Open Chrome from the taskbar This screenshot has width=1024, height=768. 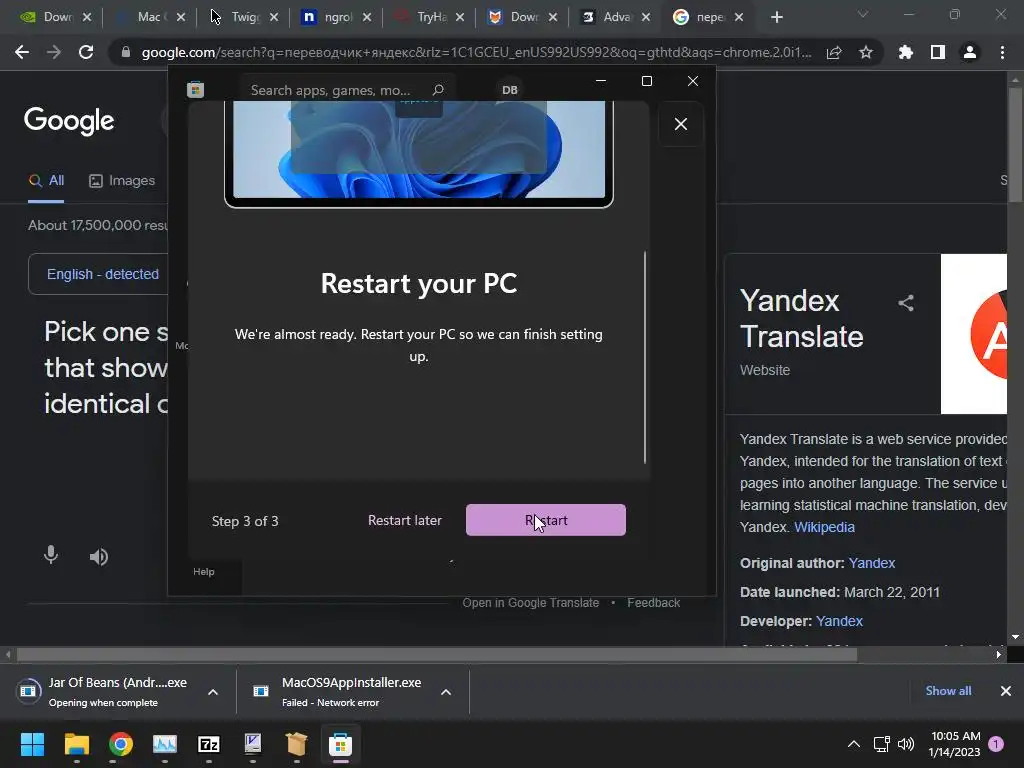coord(121,744)
